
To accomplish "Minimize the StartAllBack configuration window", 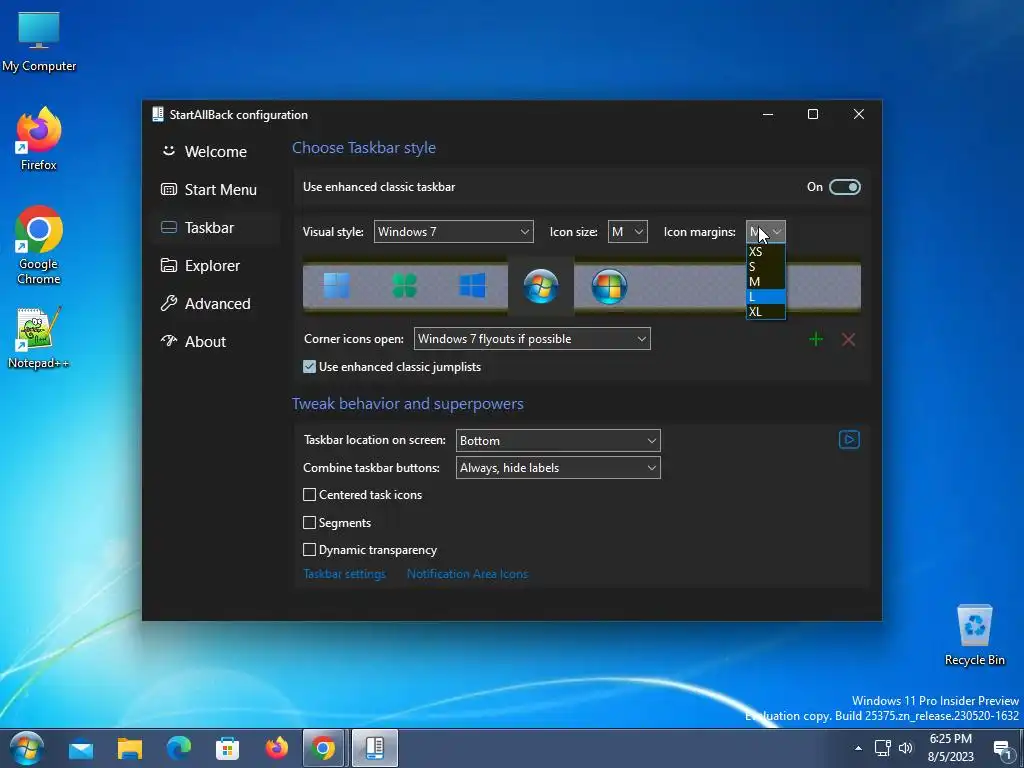I will pos(768,114).
